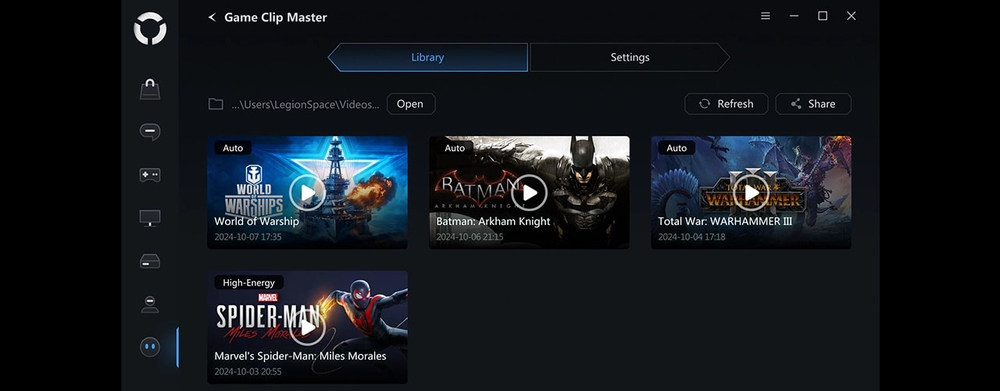Click the Share button
Screen dimensions: 1000x391
(813, 104)
